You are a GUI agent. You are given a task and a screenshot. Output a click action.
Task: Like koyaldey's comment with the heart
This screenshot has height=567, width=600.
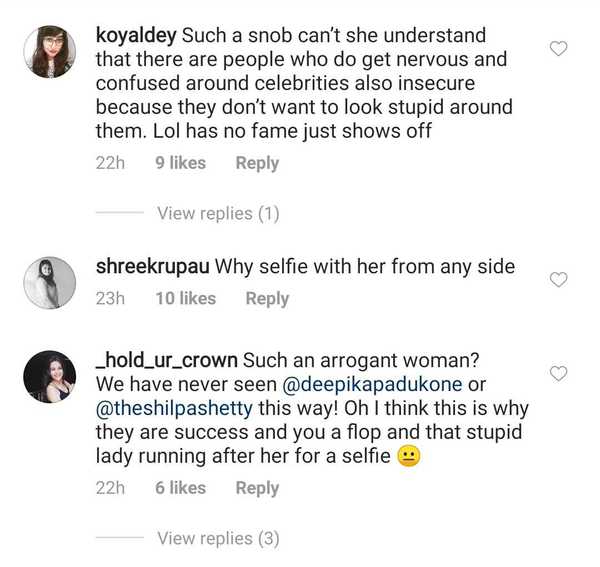(560, 48)
